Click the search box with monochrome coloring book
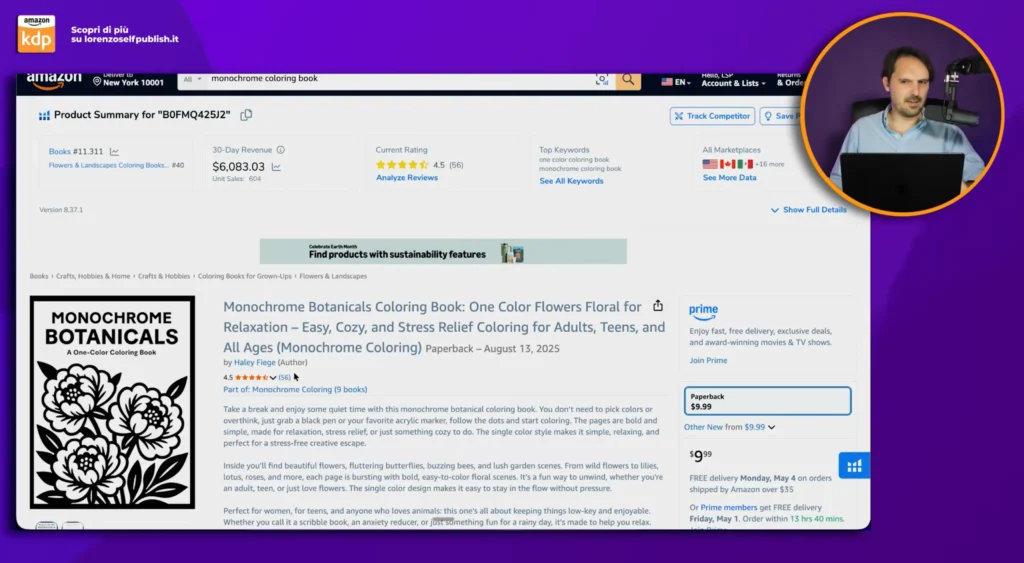 (x=400, y=80)
